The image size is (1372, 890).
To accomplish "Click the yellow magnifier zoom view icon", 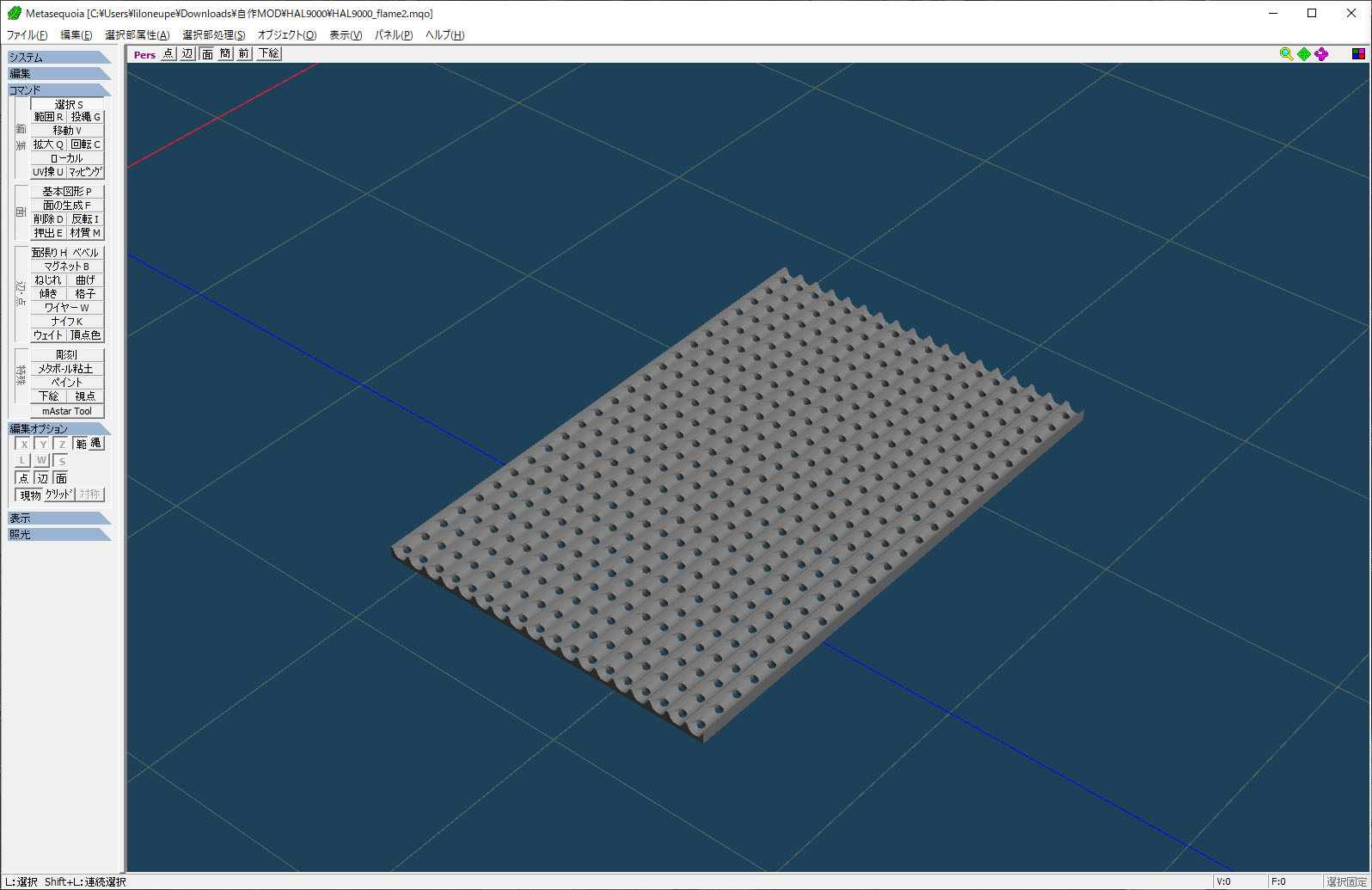I will (1286, 54).
